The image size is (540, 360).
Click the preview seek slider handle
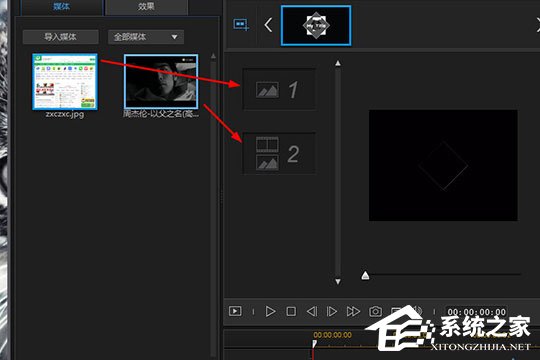pos(365,275)
